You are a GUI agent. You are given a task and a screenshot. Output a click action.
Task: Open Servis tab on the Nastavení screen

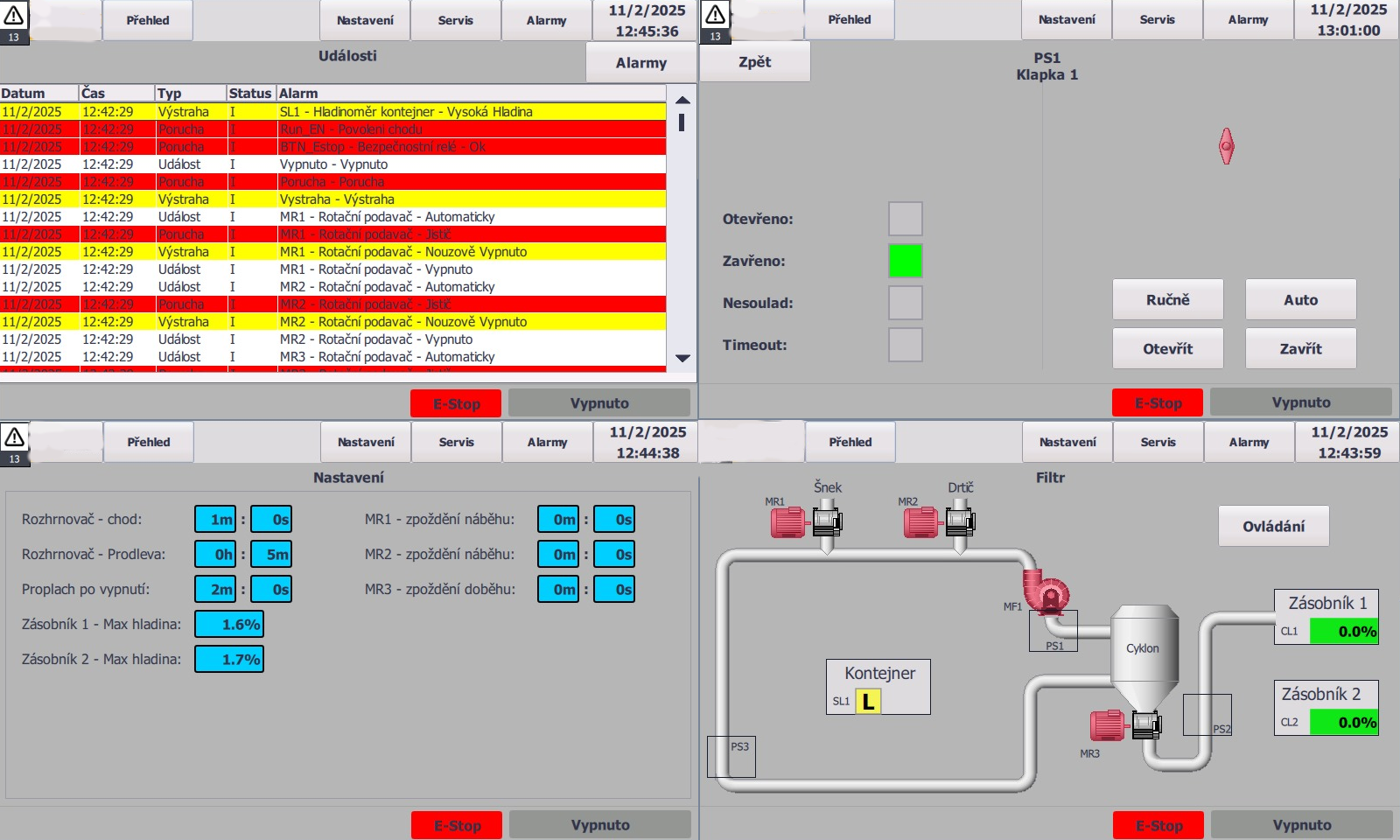456,442
